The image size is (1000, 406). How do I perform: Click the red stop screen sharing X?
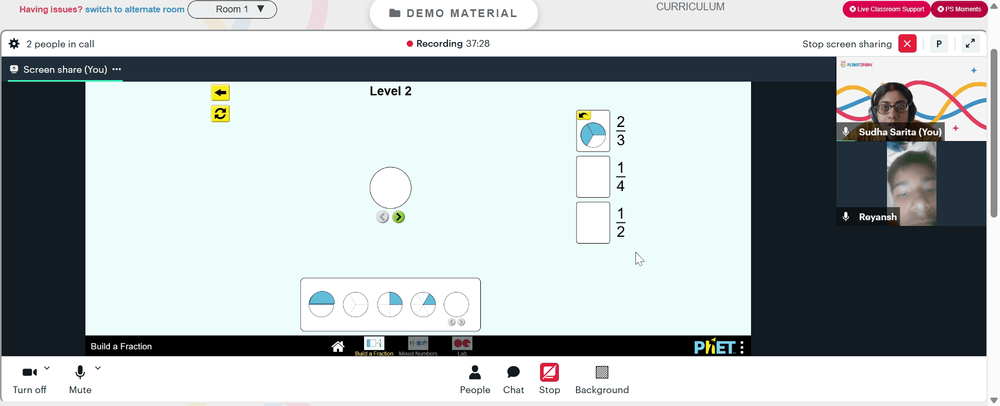point(908,43)
